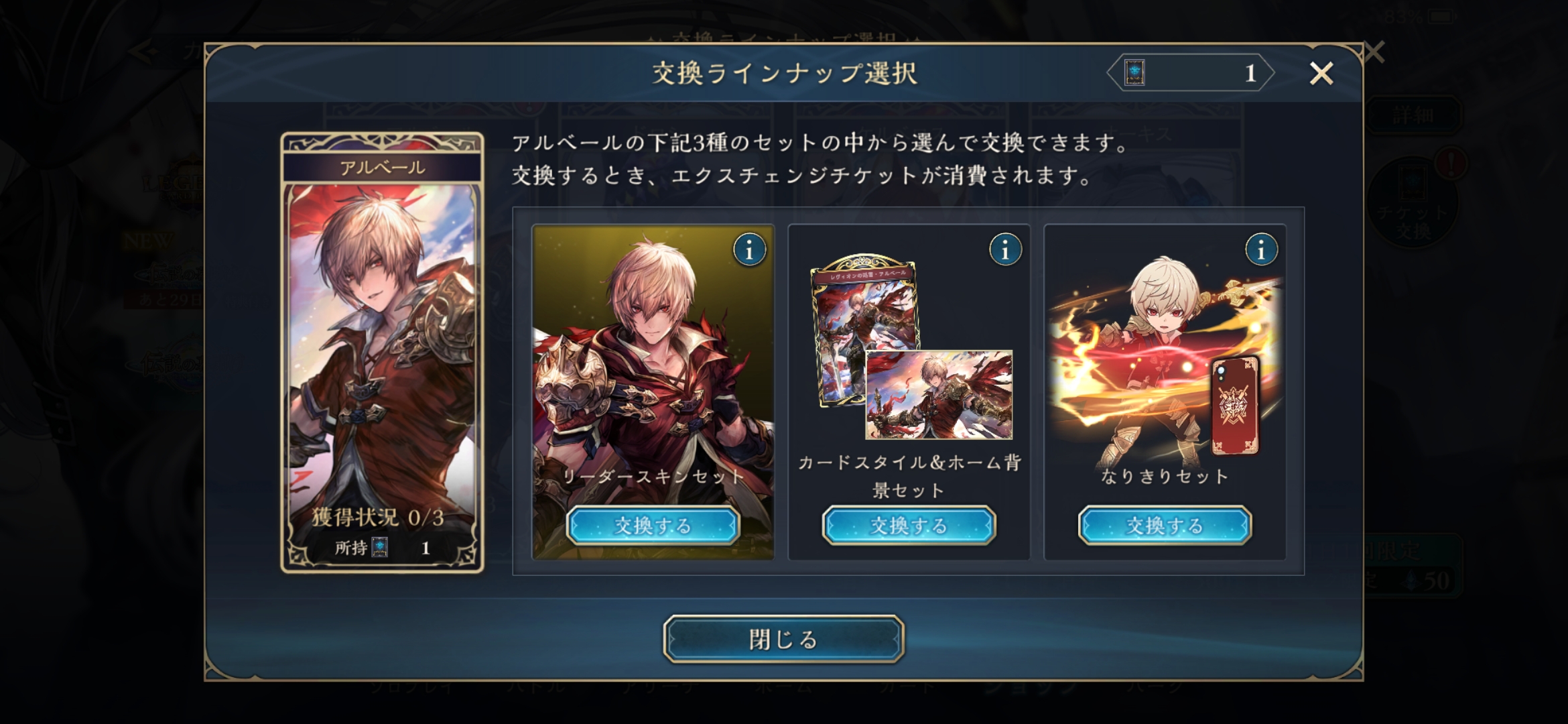Open info for the Narikiri set
Screen dimensions: 1568x724
pos(1261,250)
